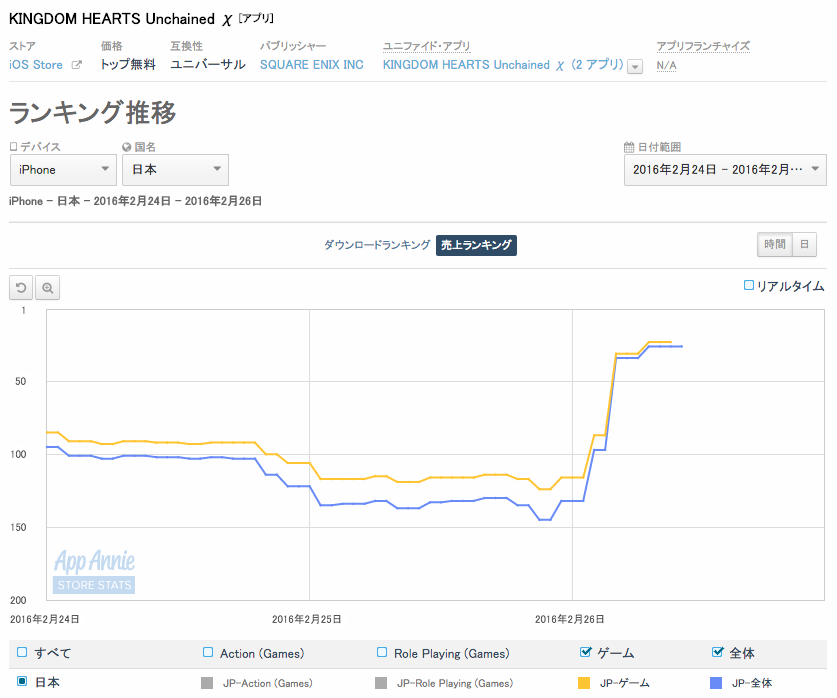Image resolution: width=837 pixels, height=698 pixels.
Task: Click the アプリフランチャイズ header label
Action: (703, 46)
